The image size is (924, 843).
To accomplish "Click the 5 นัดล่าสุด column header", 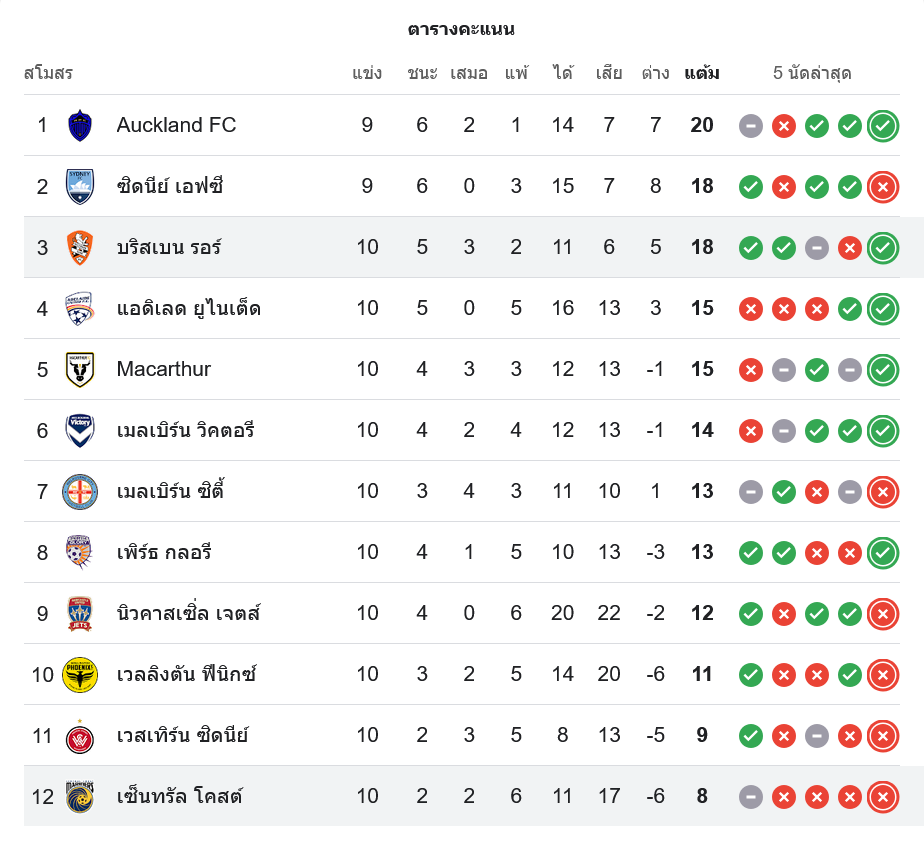I will point(812,73).
